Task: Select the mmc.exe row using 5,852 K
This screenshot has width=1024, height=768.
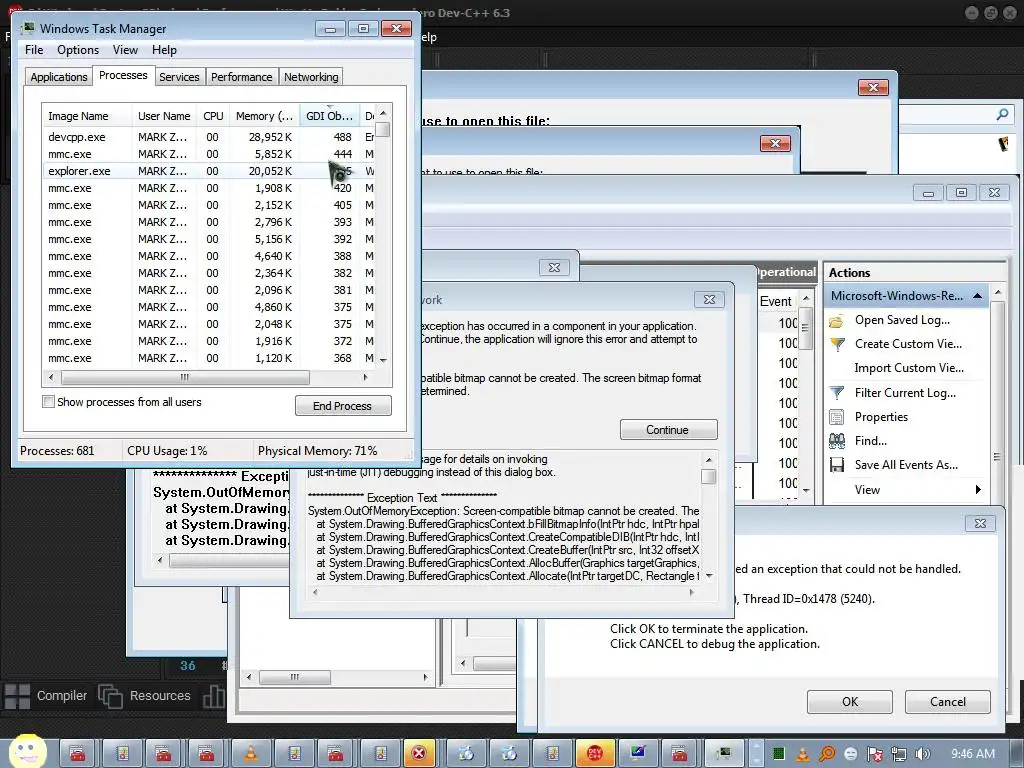Action: coord(209,154)
